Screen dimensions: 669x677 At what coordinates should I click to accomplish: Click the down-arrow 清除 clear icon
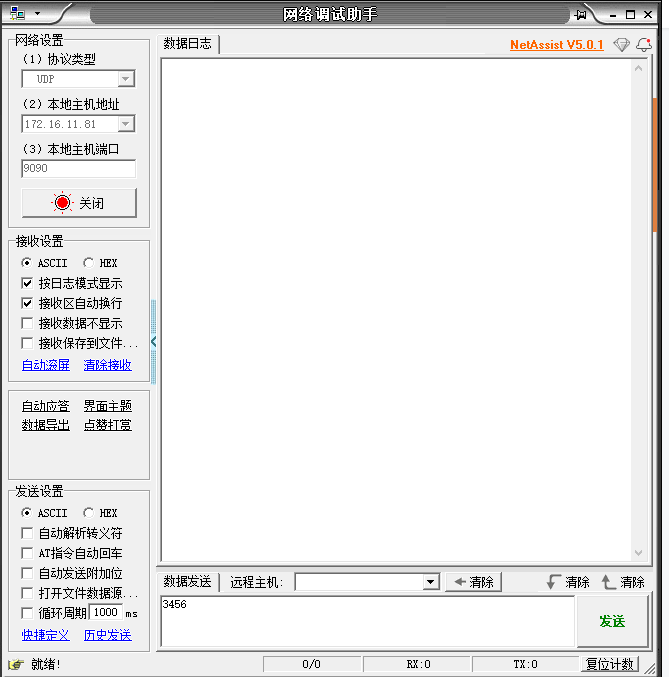(554, 582)
